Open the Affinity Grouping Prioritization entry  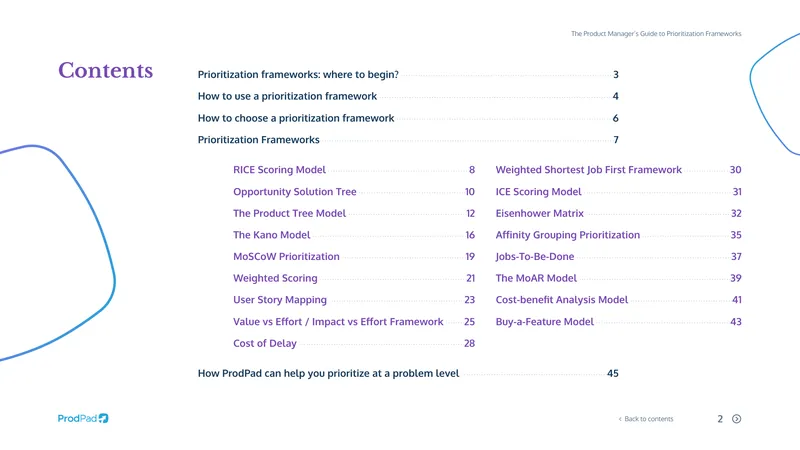coord(618,235)
